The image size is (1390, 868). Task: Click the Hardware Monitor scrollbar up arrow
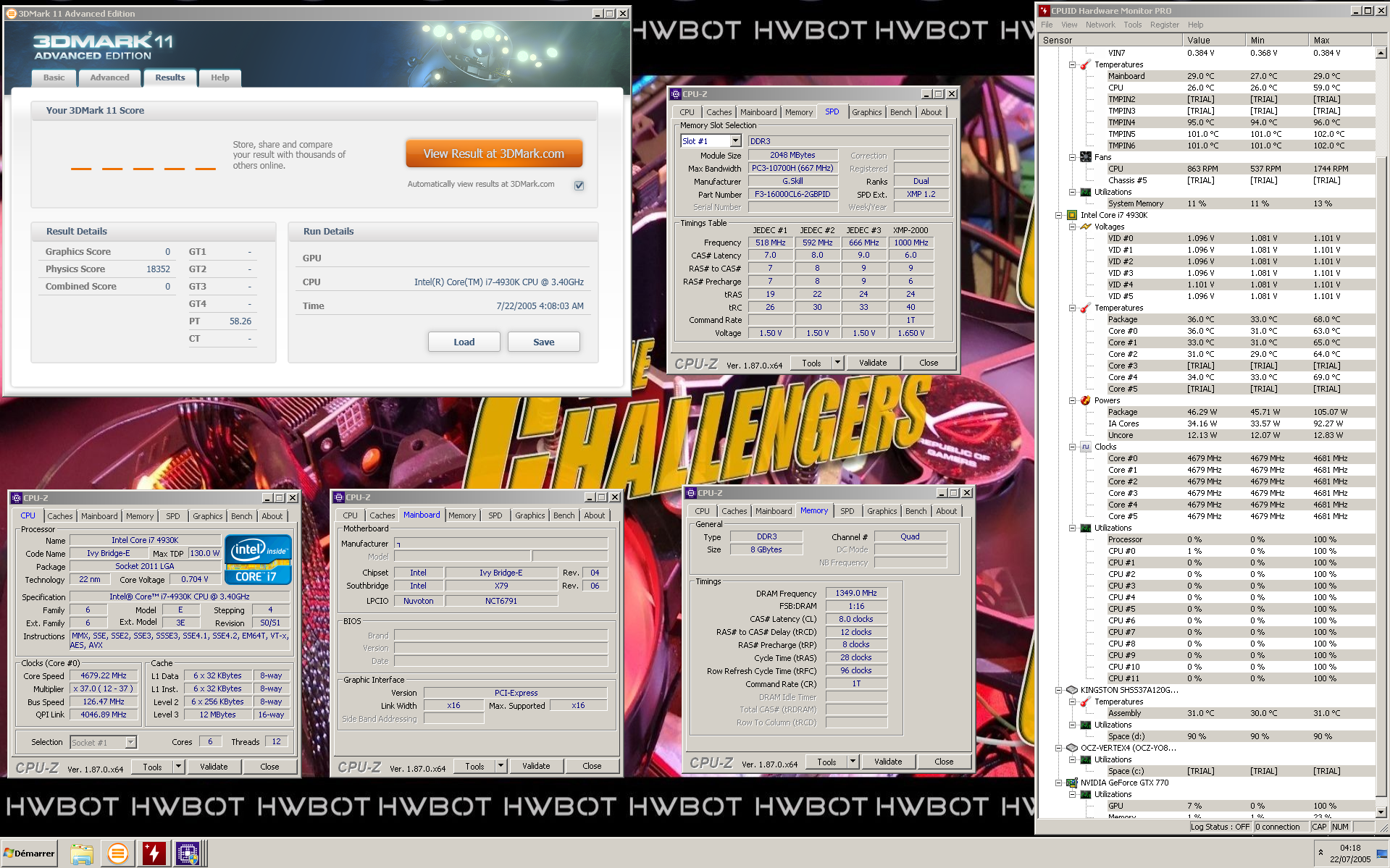tap(1381, 53)
